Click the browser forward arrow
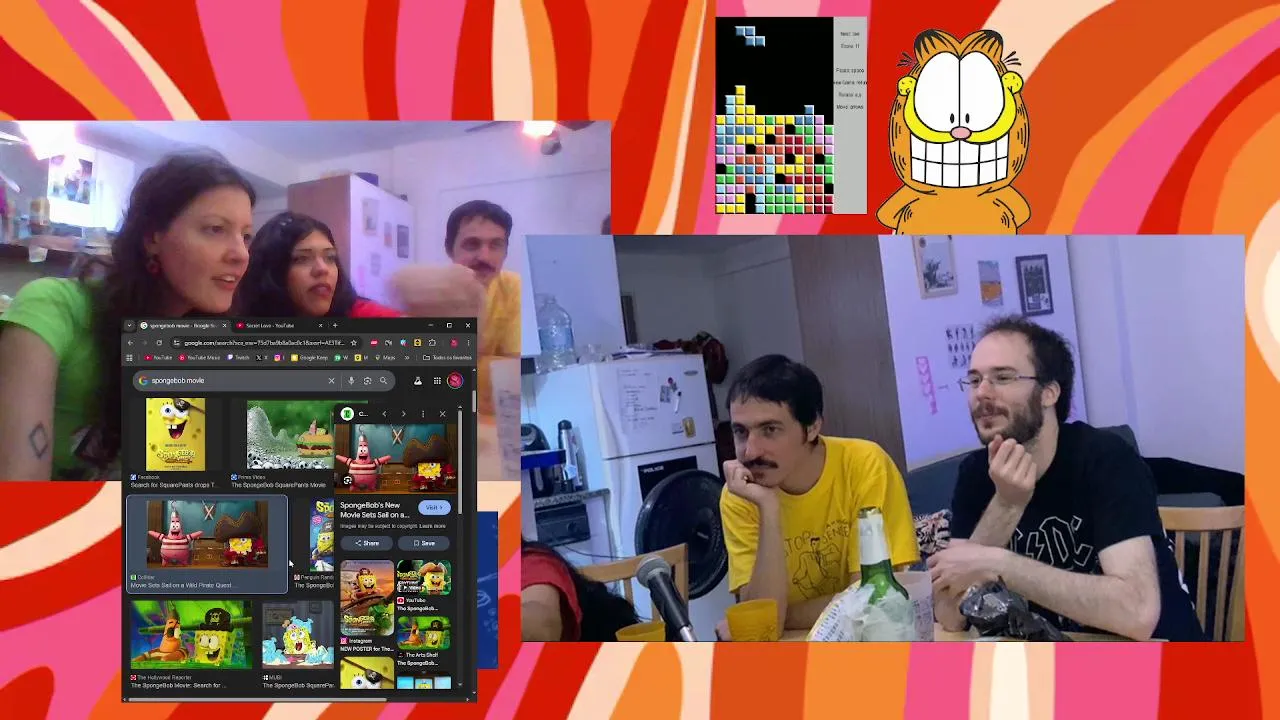Image resolution: width=1280 pixels, height=720 pixels. coord(145,343)
